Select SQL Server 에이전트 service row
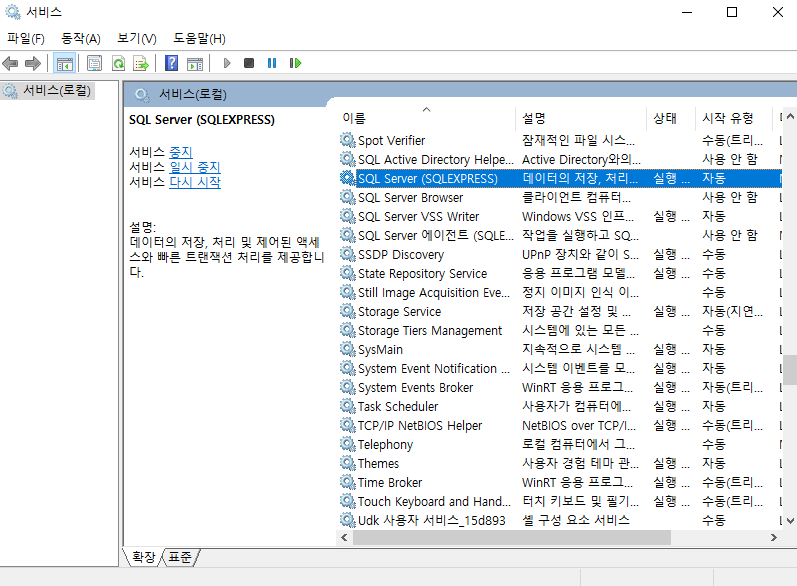The height and width of the screenshot is (586, 797). click(560, 235)
